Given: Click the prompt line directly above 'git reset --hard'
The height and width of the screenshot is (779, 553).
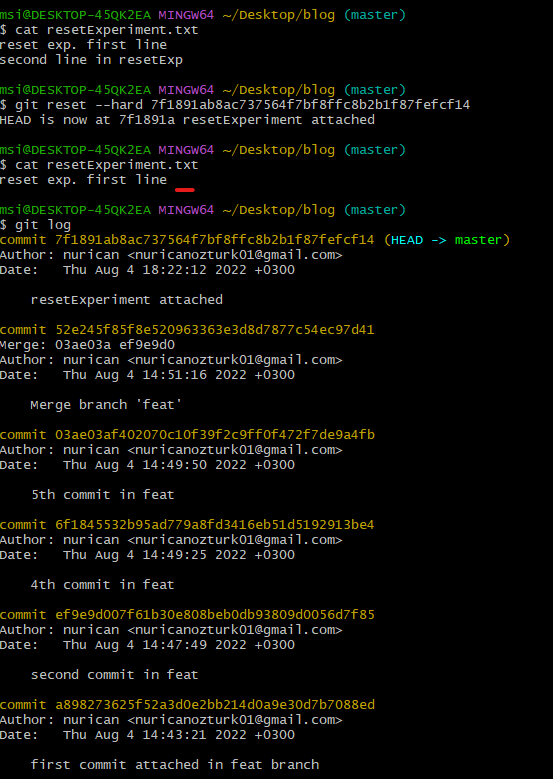Looking at the screenshot, I should coord(203,90).
